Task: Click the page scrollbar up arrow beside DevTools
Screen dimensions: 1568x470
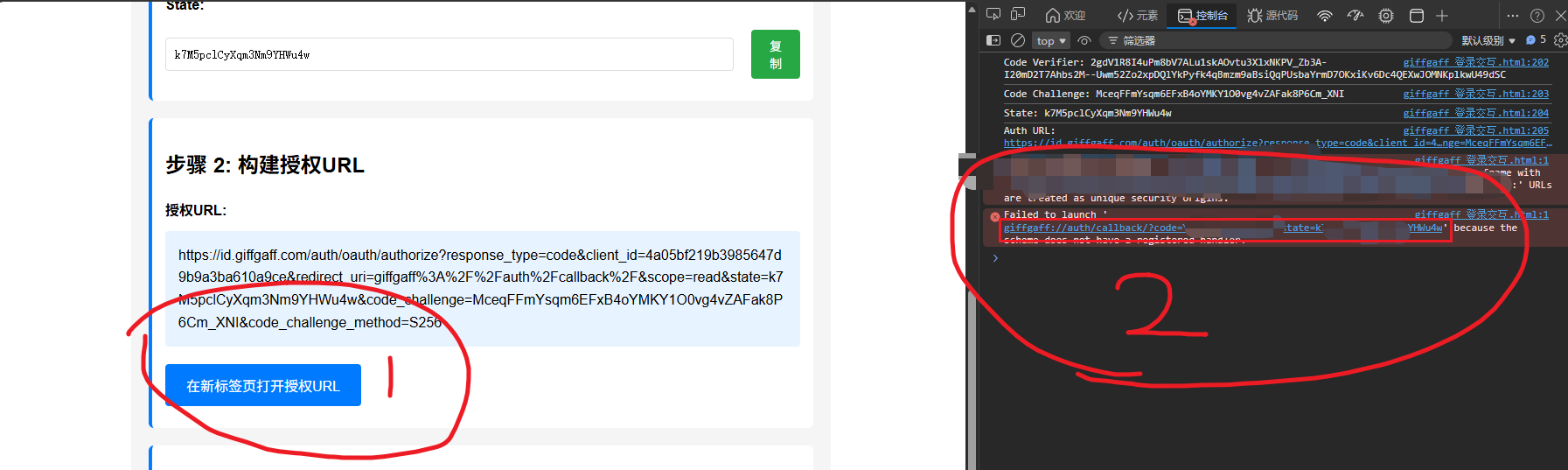Action: 971,10
